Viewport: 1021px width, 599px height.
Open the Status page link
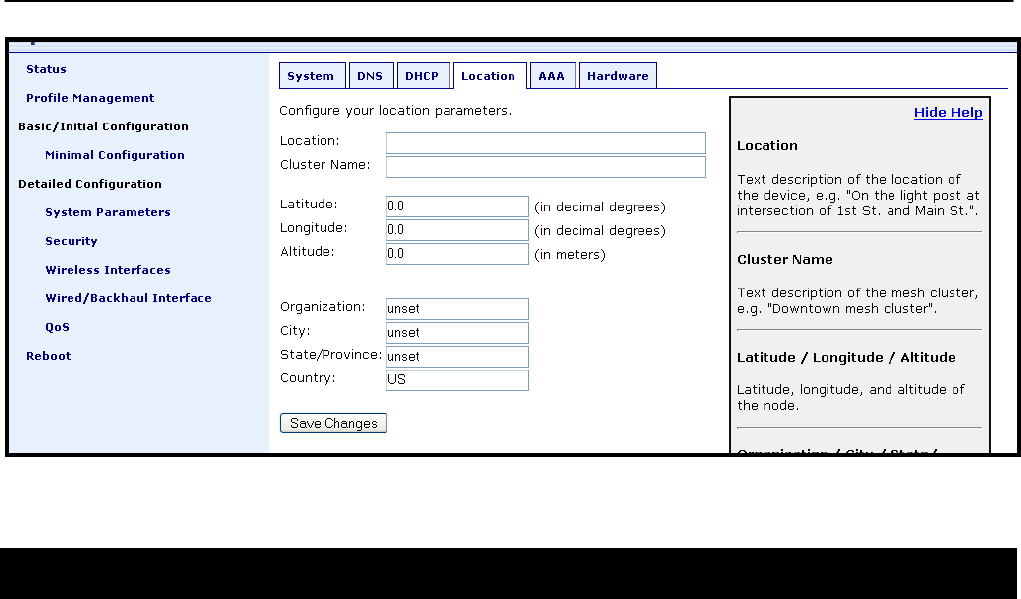click(x=46, y=69)
